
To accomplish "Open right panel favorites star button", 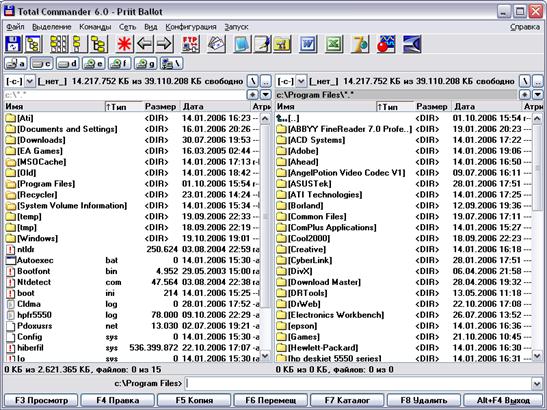I will pos(524,95).
